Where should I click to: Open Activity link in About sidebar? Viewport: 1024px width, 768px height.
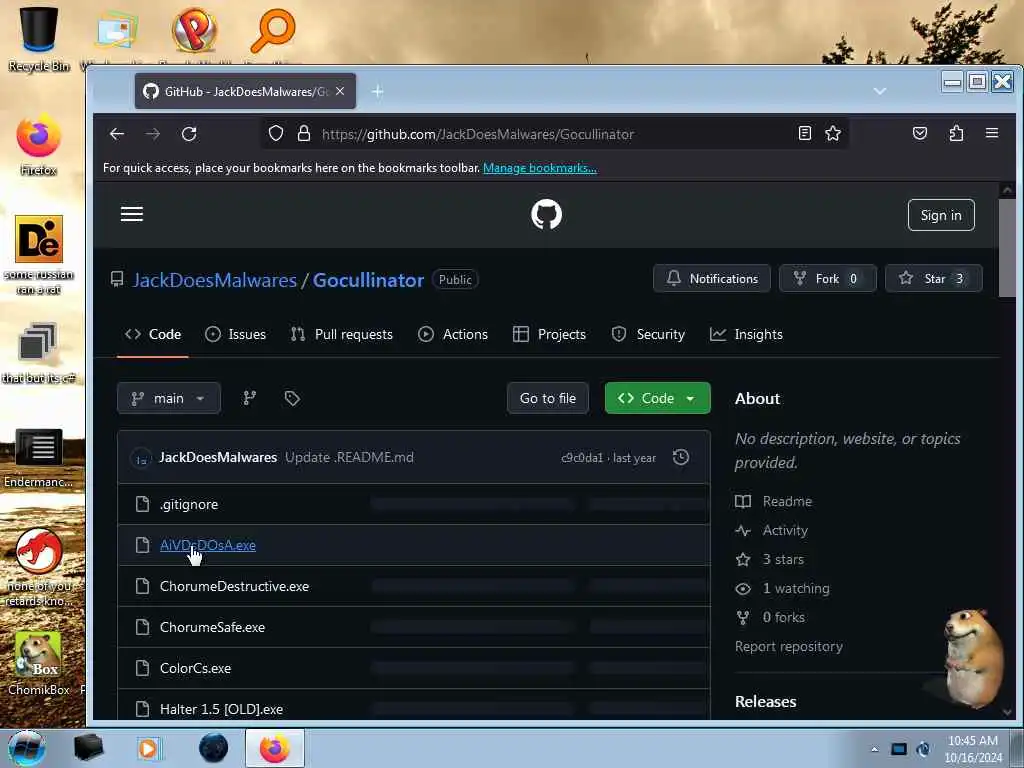point(772,530)
